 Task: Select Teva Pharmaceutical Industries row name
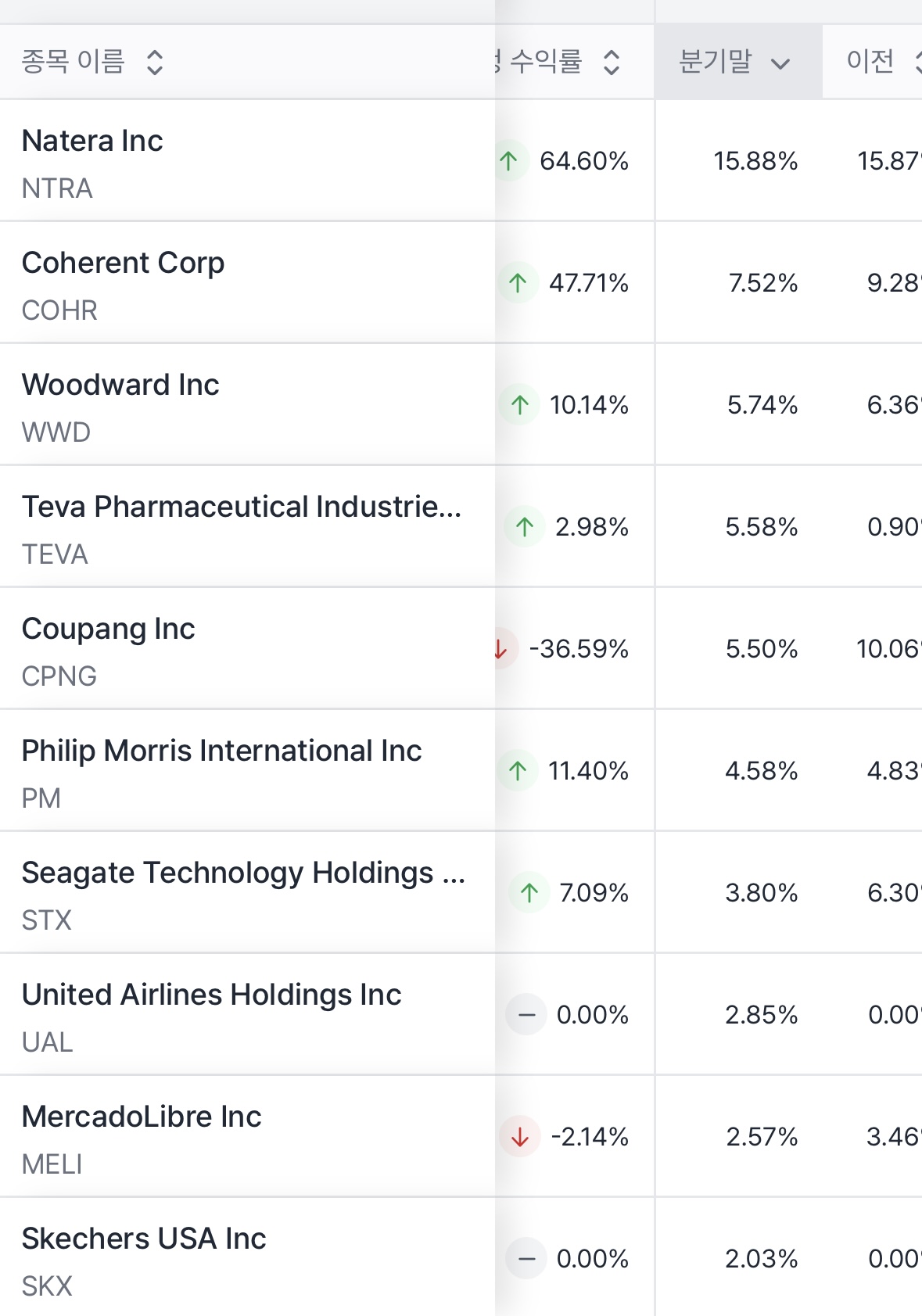(241, 507)
